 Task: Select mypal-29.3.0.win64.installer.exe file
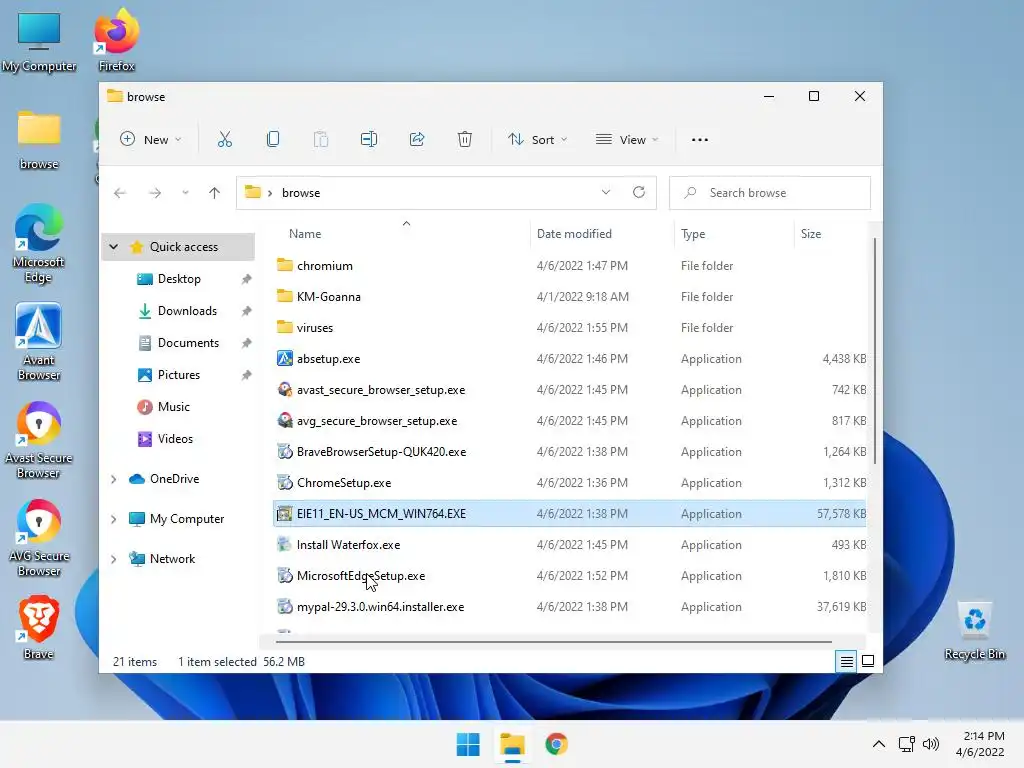pyautogui.click(x=569, y=607)
